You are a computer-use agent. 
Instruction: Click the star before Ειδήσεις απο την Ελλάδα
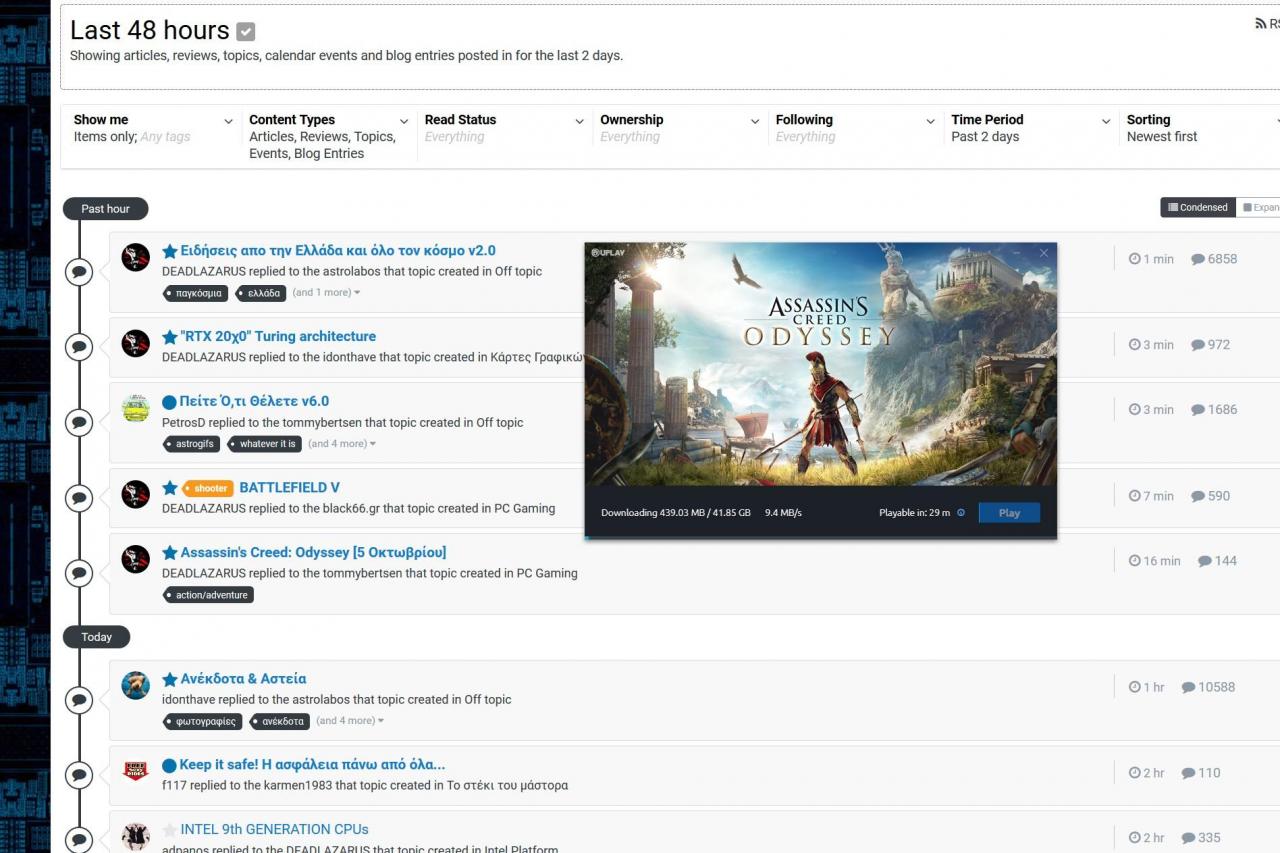coord(170,251)
